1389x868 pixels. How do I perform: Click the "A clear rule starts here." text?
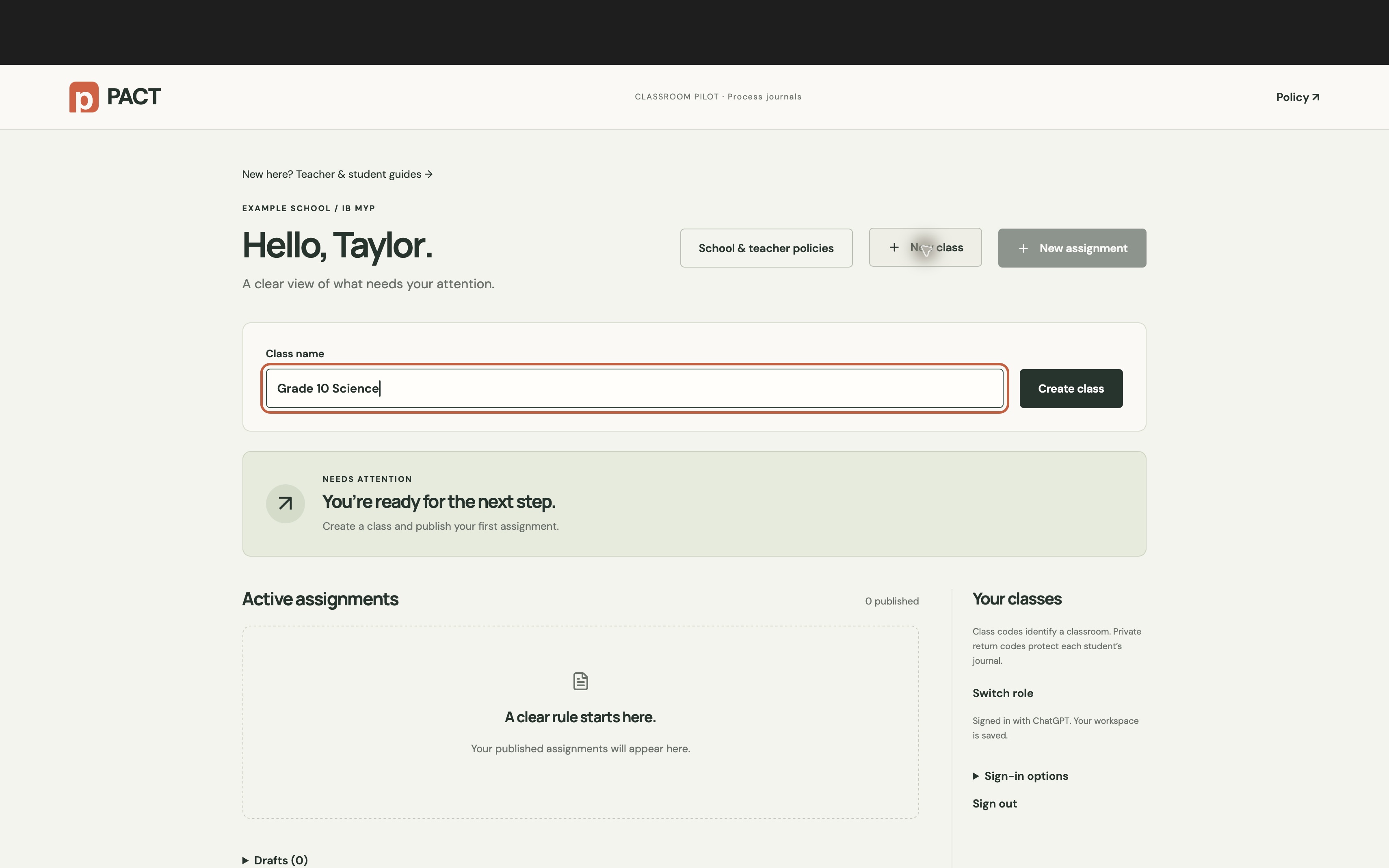tap(580, 717)
